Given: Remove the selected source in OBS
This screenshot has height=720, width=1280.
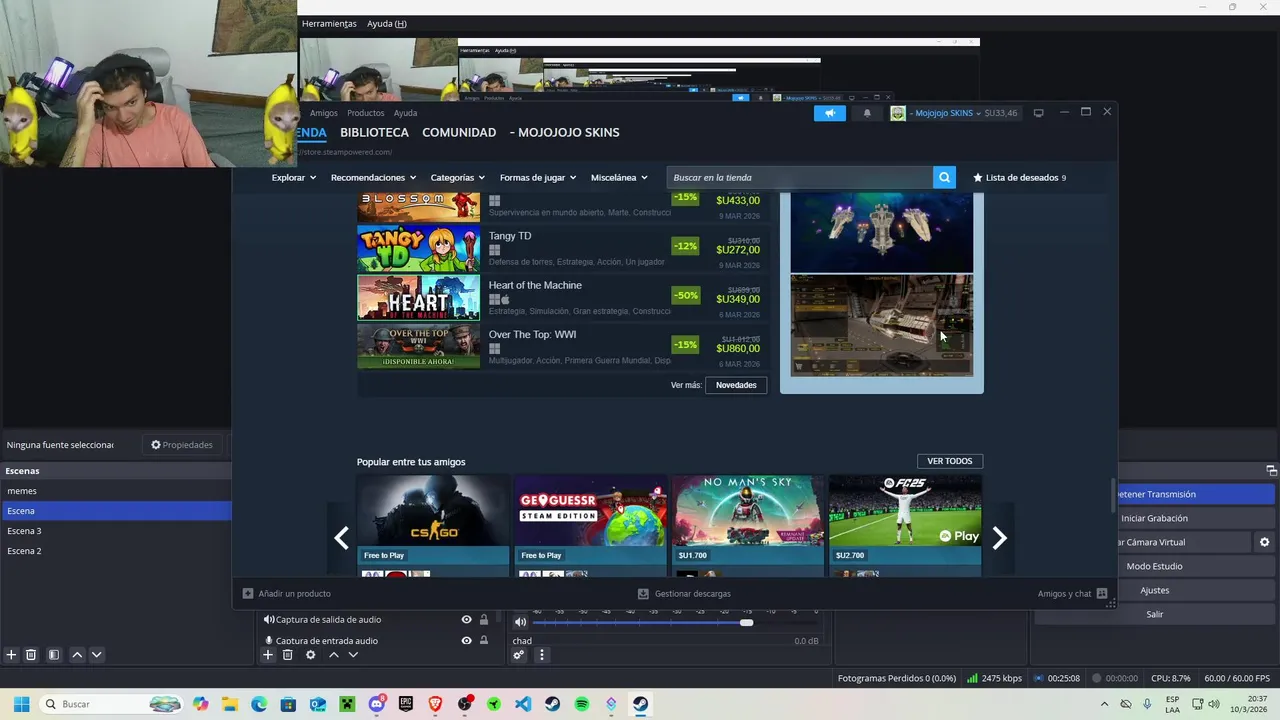Looking at the screenshot, I should coord(287,655).
